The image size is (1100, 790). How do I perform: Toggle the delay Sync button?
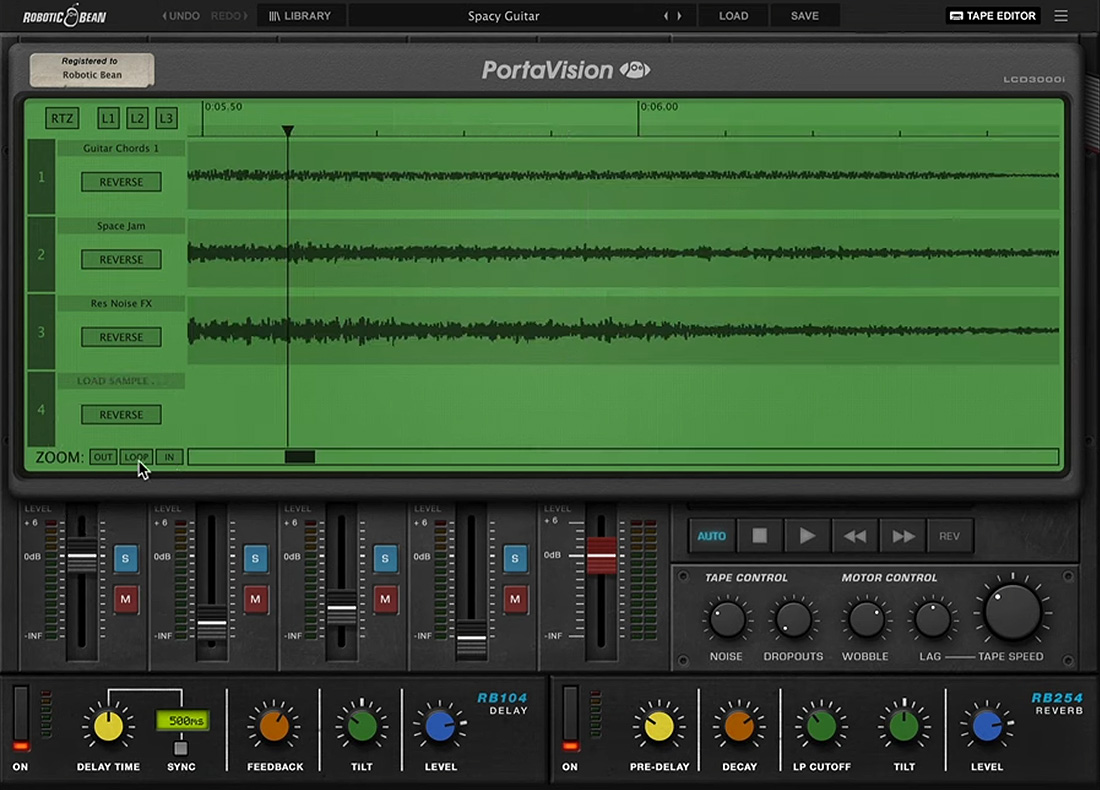181,749
